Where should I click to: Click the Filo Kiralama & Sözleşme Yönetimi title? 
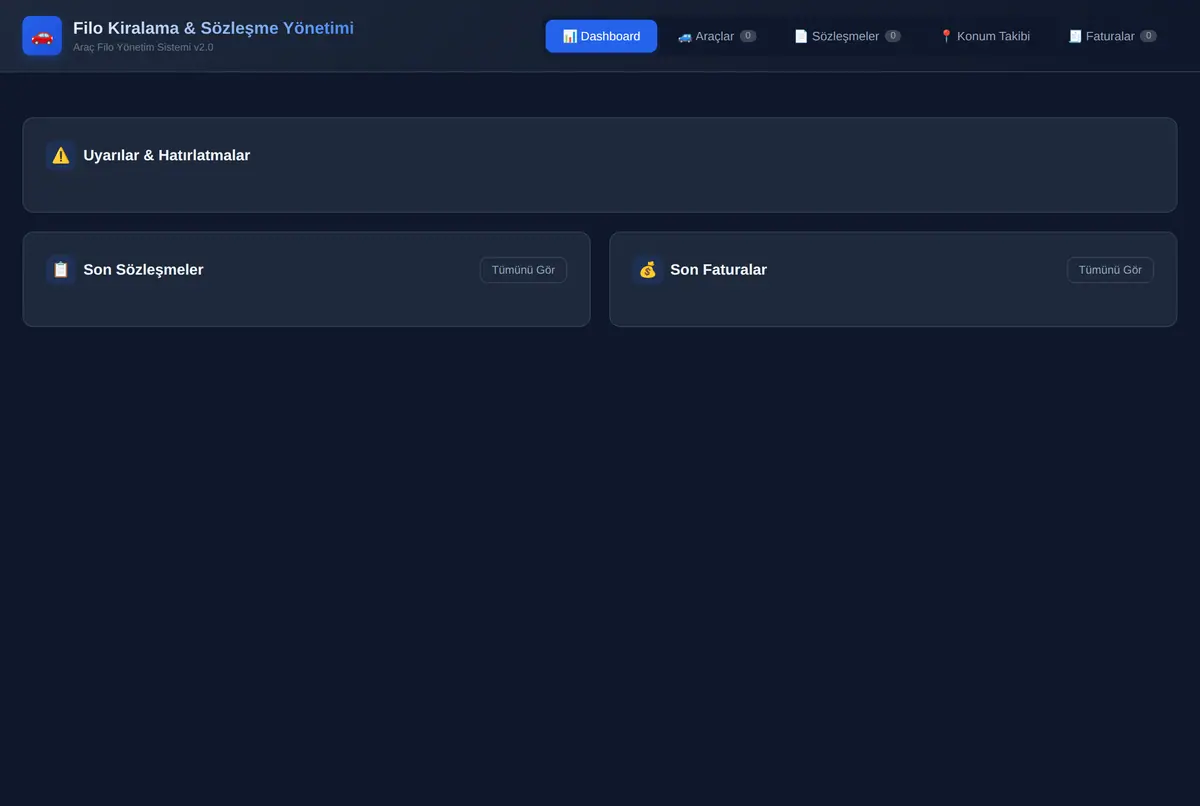click(213, 28)
